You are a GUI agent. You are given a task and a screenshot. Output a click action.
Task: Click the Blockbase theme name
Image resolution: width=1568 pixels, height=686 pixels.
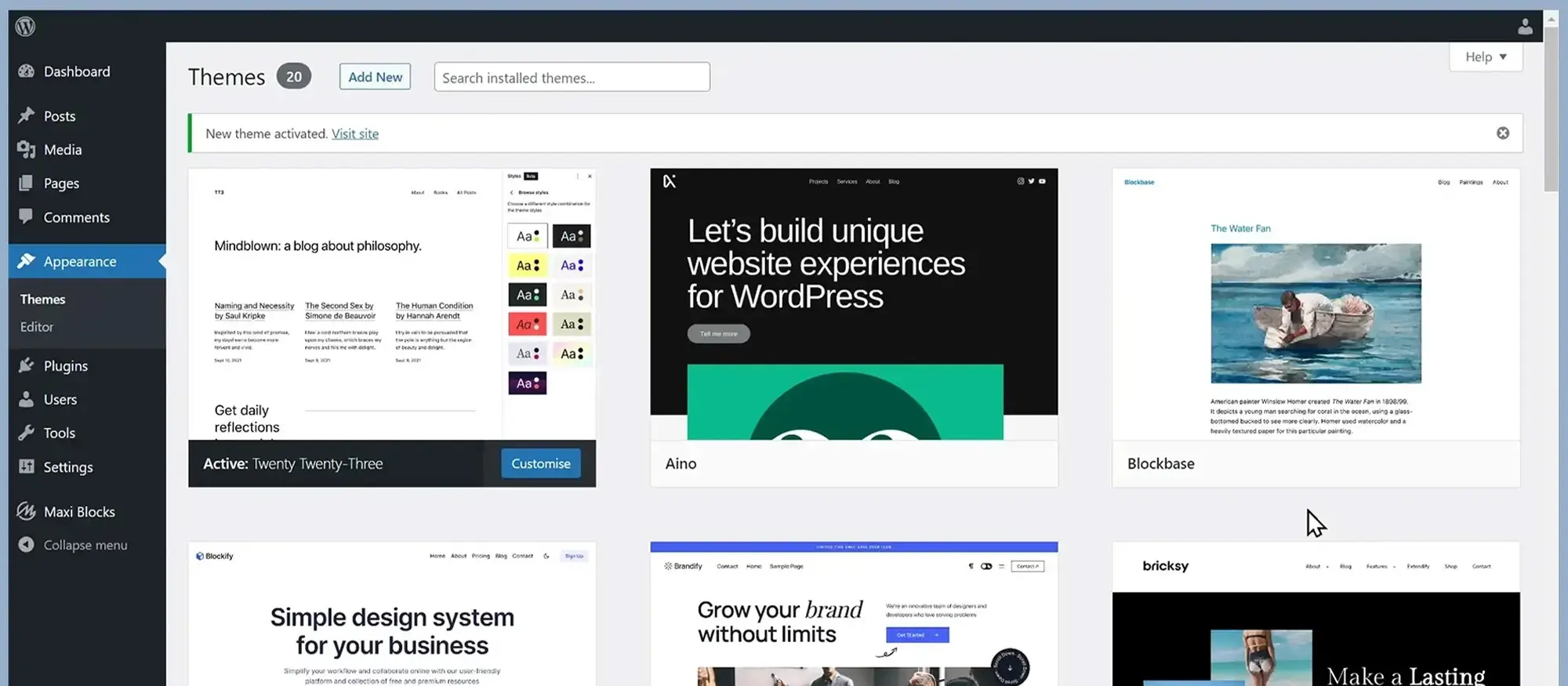pyautogui.click(x=1160, y=463)
